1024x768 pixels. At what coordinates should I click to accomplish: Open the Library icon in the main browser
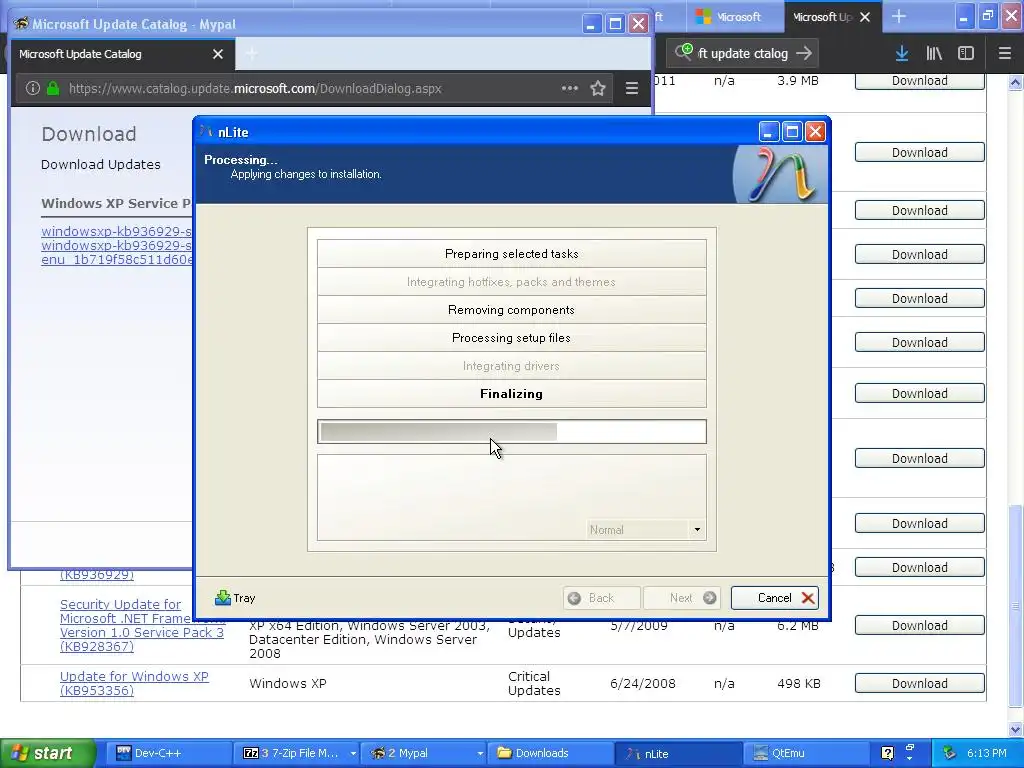pyautogui.click(x=934, y=54)
